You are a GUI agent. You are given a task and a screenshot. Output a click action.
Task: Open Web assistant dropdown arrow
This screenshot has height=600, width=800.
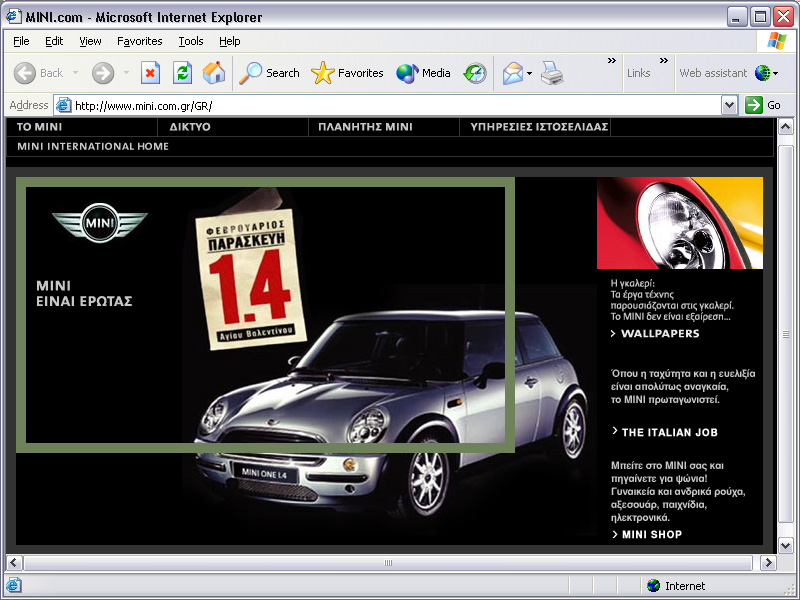(x=776, y=73)
